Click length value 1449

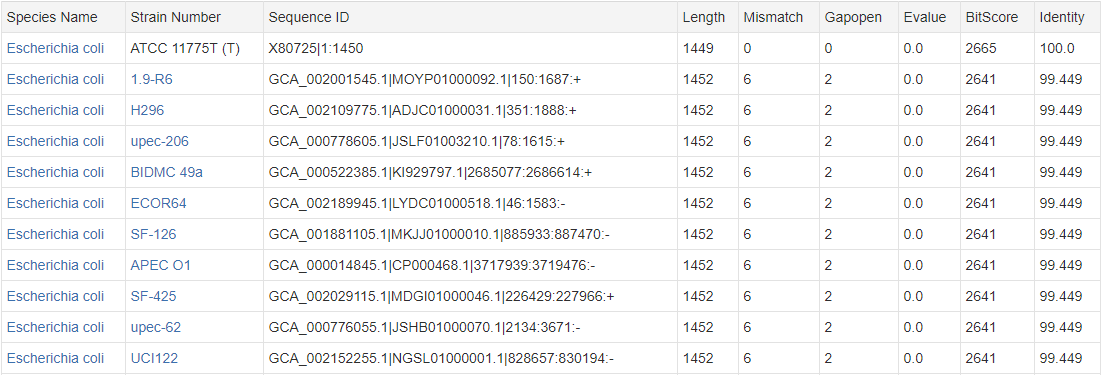point(699,48)
